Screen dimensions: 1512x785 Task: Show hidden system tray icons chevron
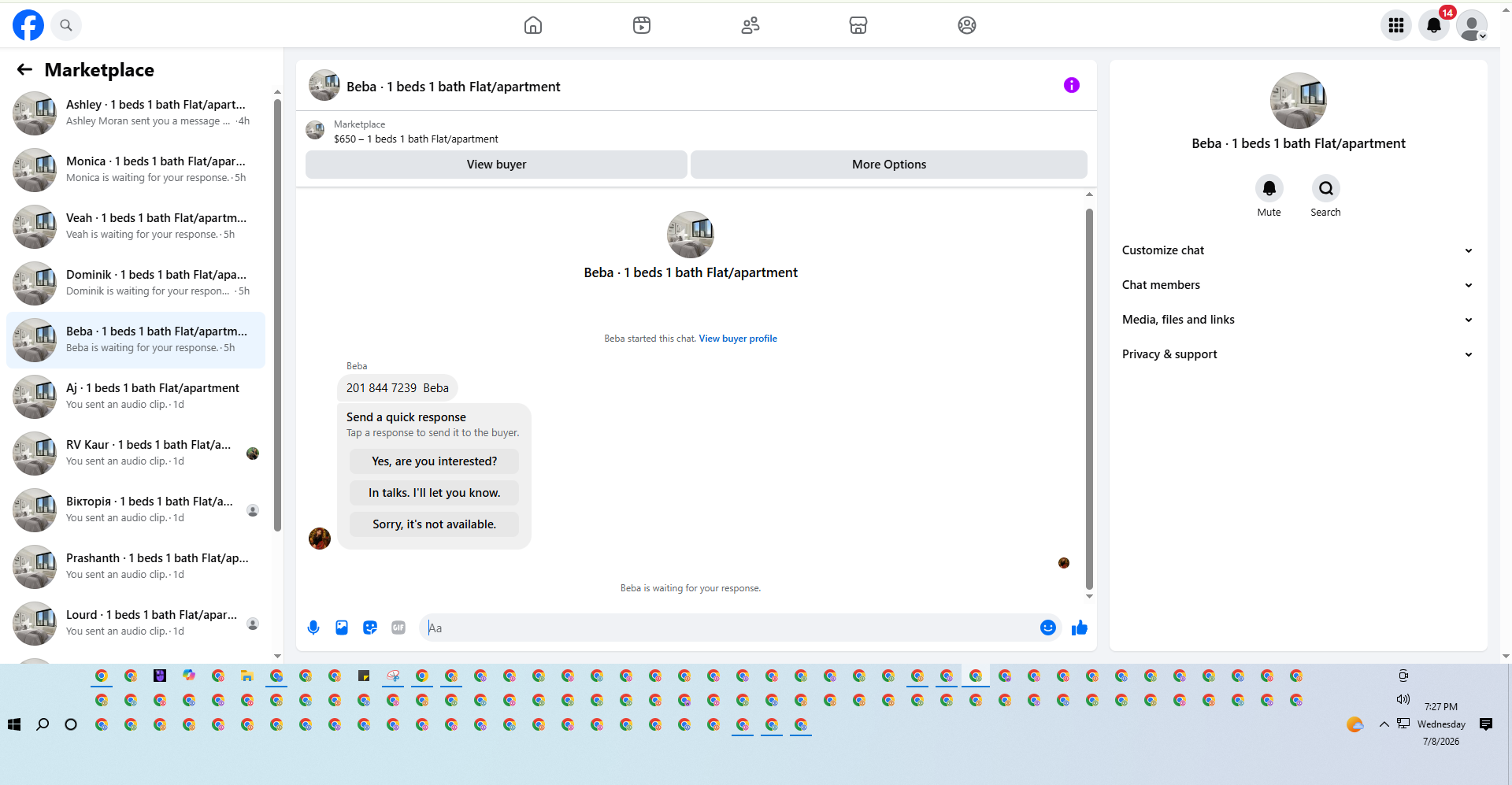click(x=1384, y=724)
